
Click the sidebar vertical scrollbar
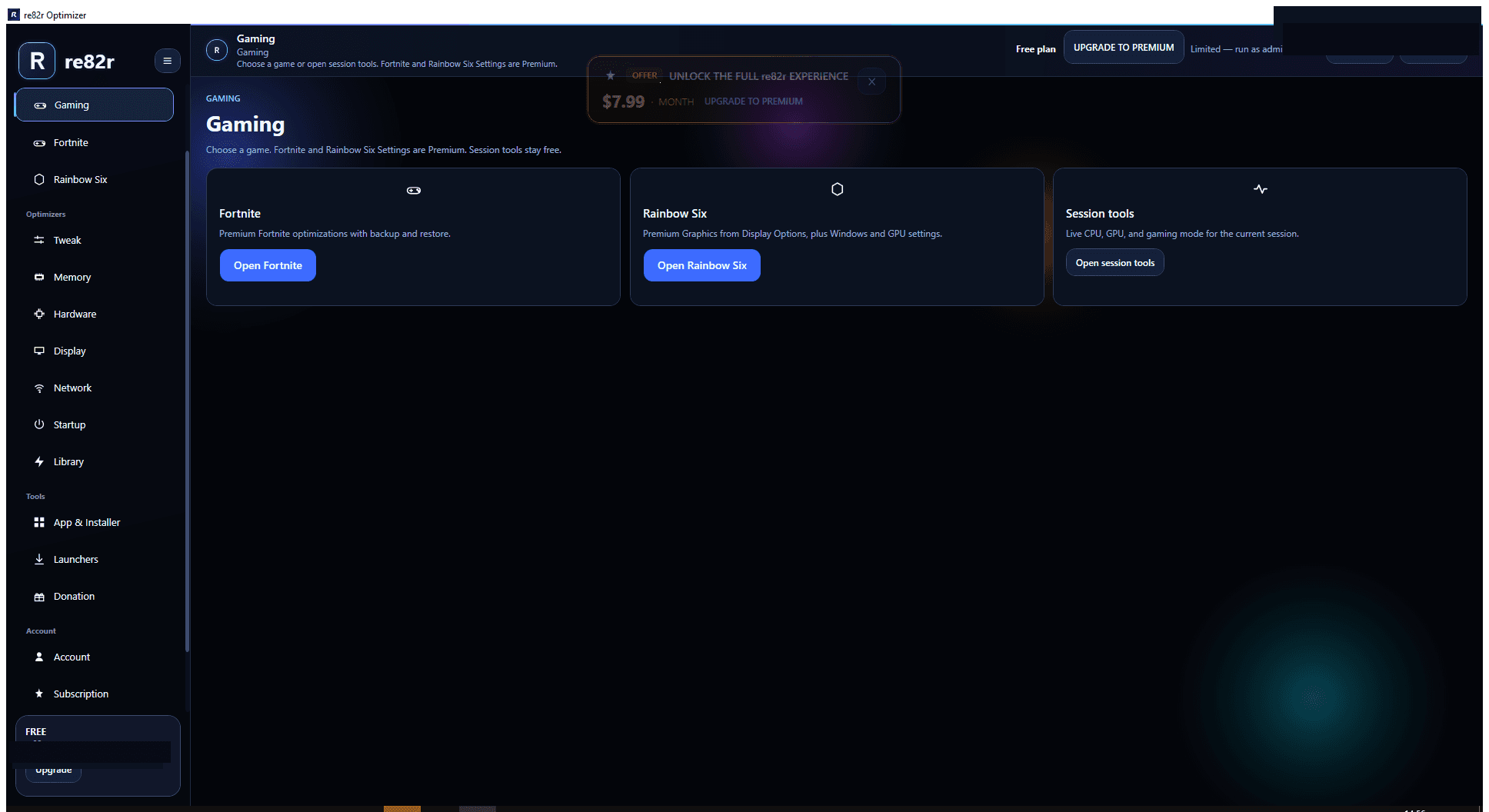187,401
